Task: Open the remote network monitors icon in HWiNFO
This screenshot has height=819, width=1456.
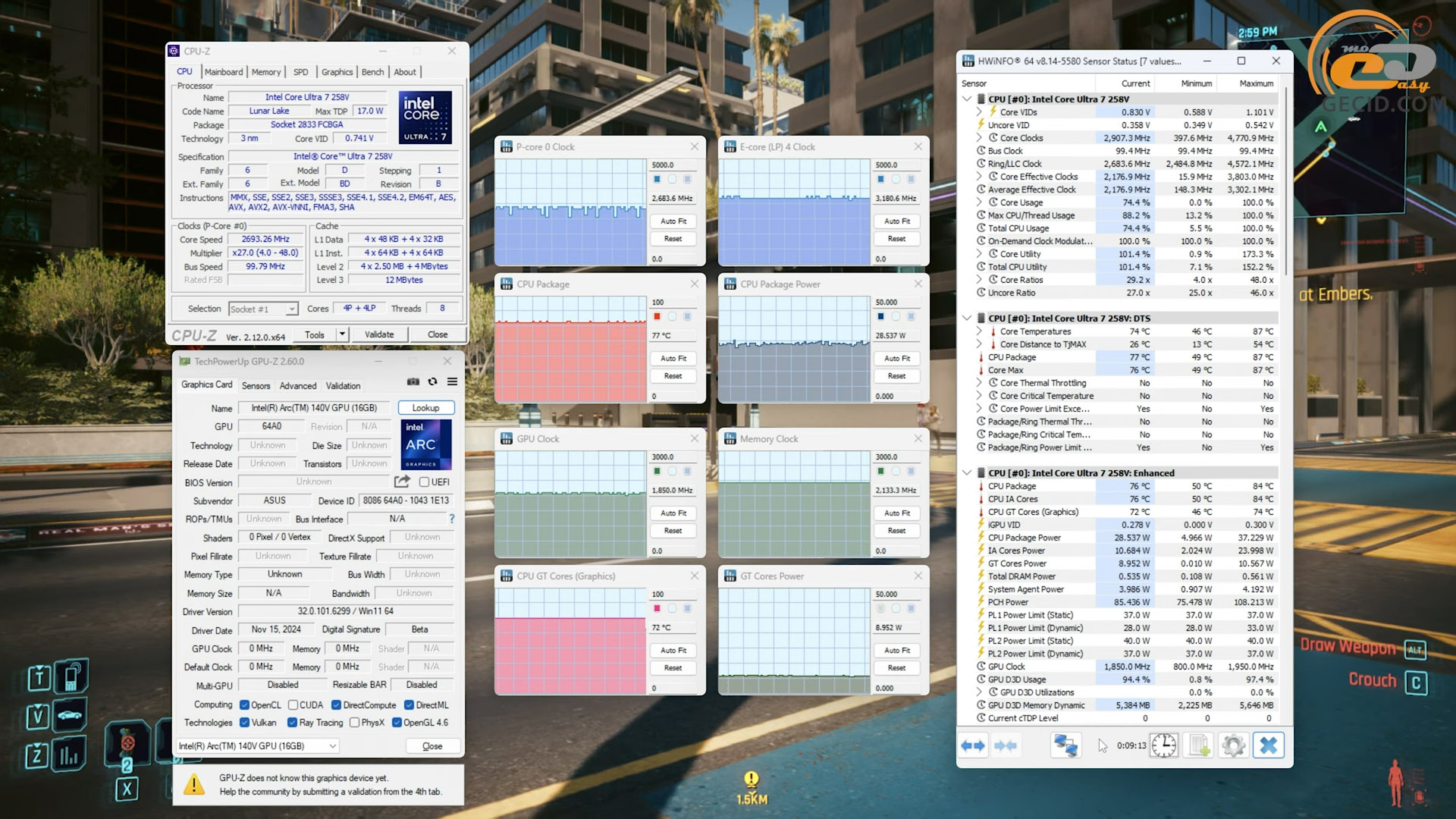Action: coord(1065,746)
